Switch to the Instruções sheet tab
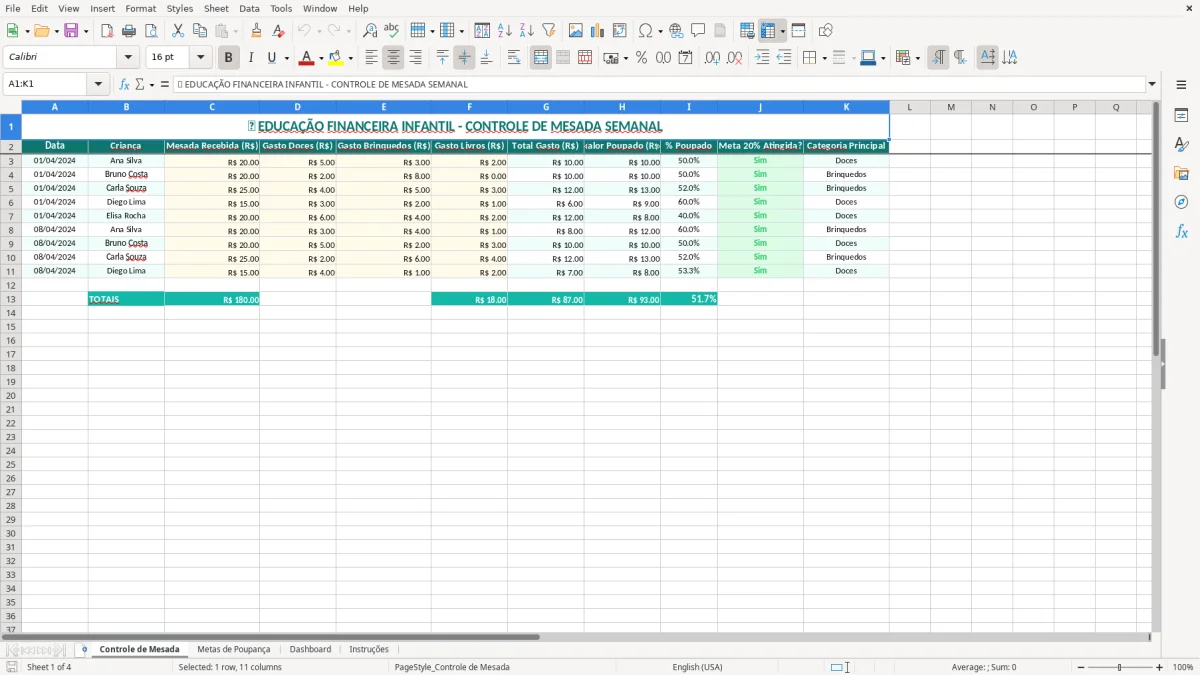 [369, 649]
